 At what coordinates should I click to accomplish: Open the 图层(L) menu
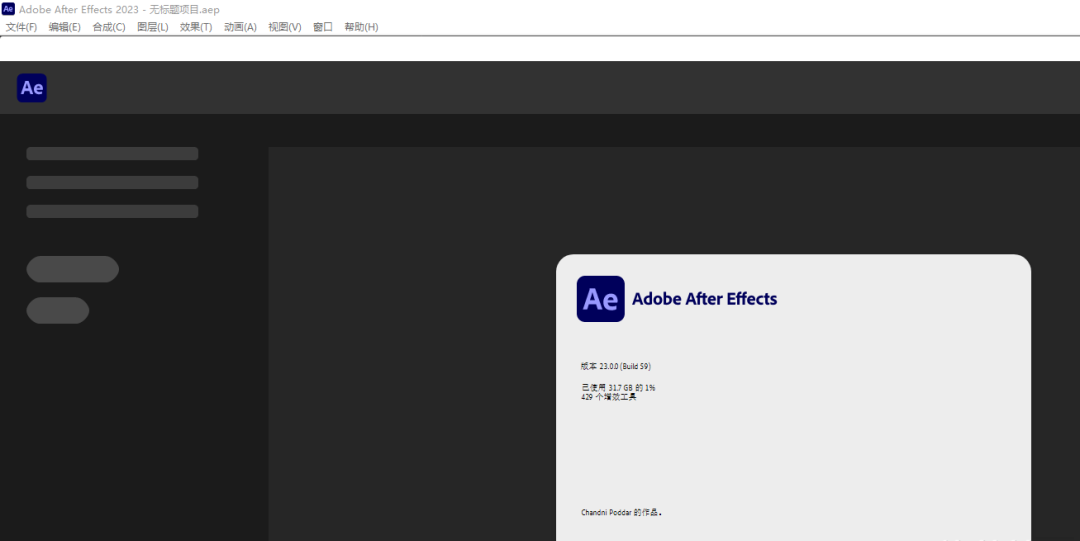153,27
